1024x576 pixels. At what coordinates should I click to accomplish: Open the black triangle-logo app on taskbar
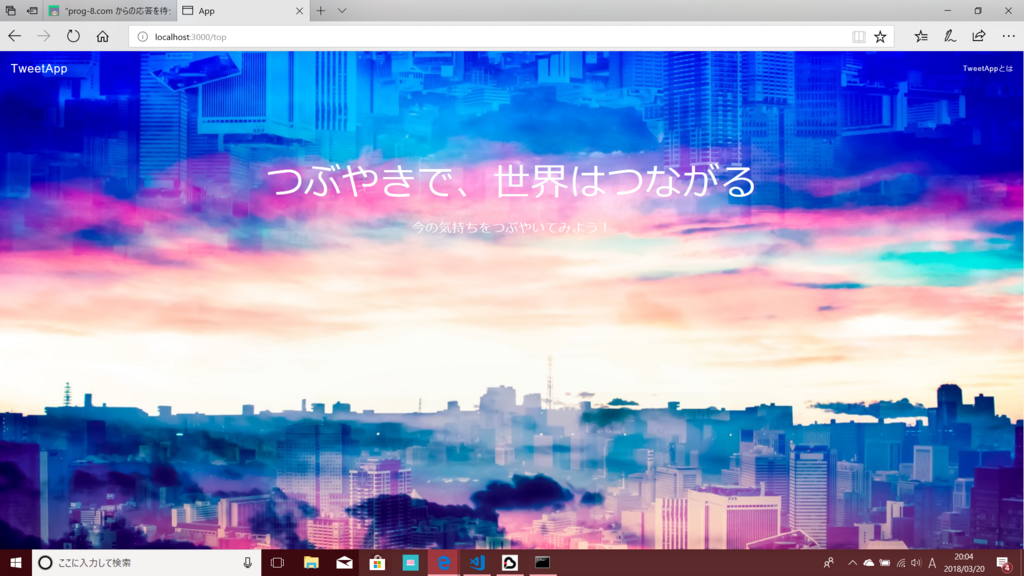[509, 562]
